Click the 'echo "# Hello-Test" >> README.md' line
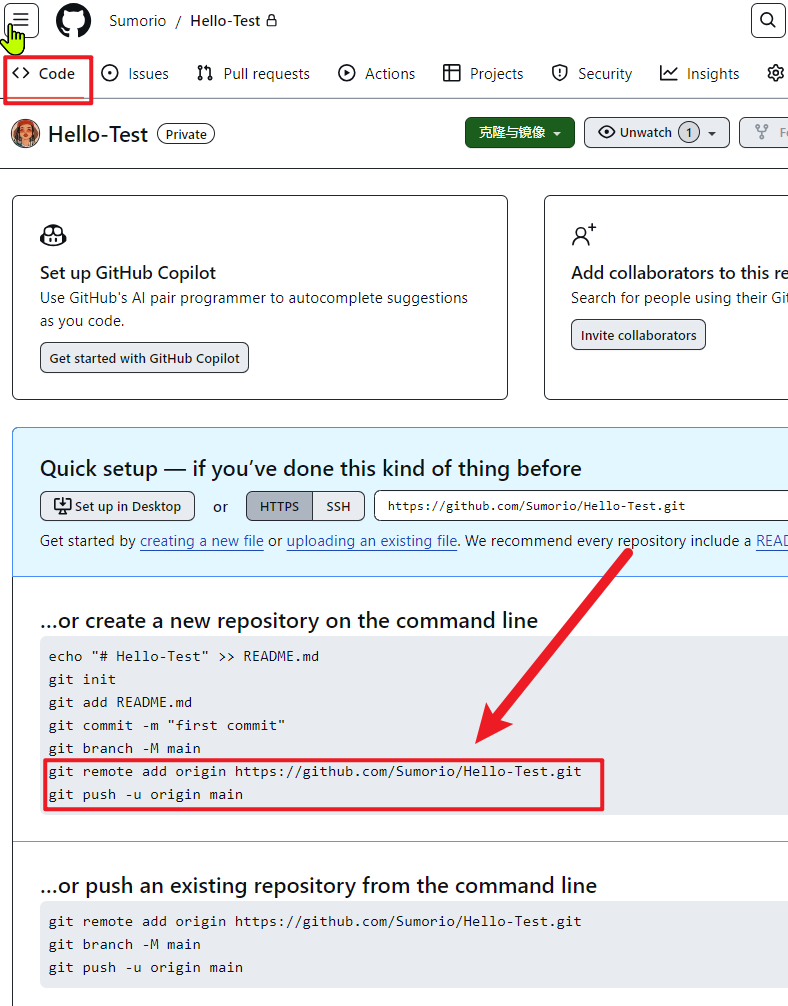The width and height of the screenshot is (788, 1006). click(184, 656)
